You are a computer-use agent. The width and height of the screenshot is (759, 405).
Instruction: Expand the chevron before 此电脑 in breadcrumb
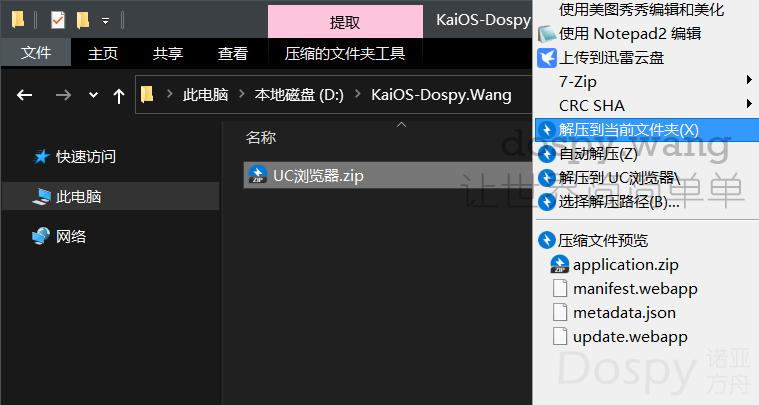[170, 93]
